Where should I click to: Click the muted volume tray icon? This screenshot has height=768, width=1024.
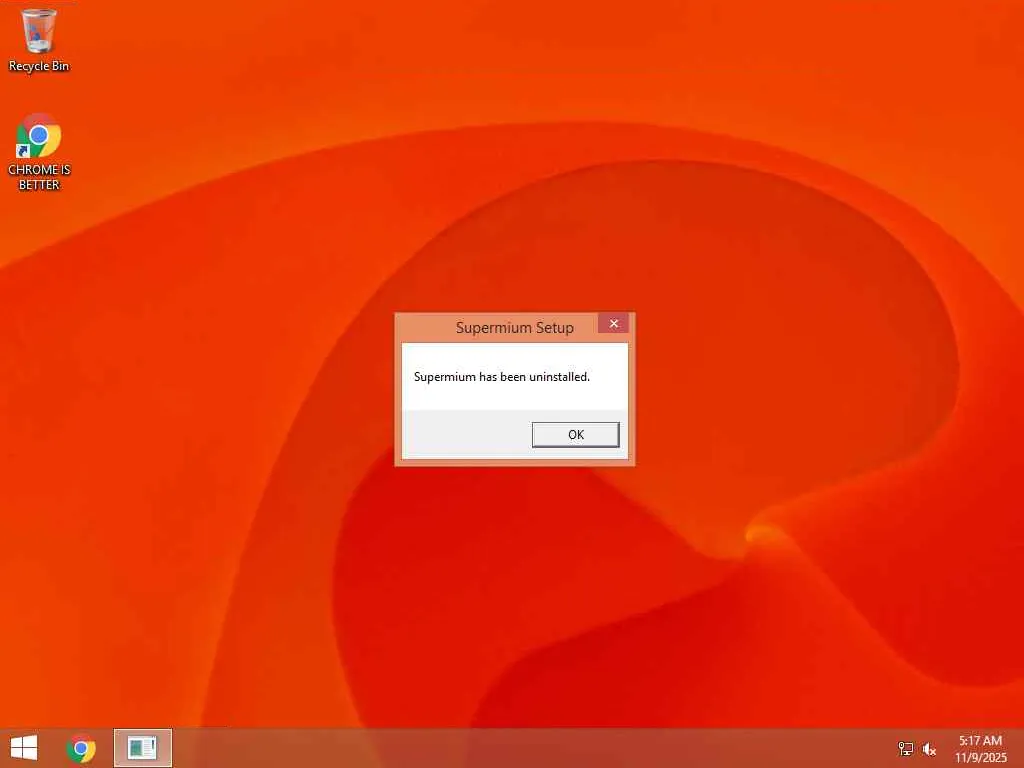coord(929,749)
